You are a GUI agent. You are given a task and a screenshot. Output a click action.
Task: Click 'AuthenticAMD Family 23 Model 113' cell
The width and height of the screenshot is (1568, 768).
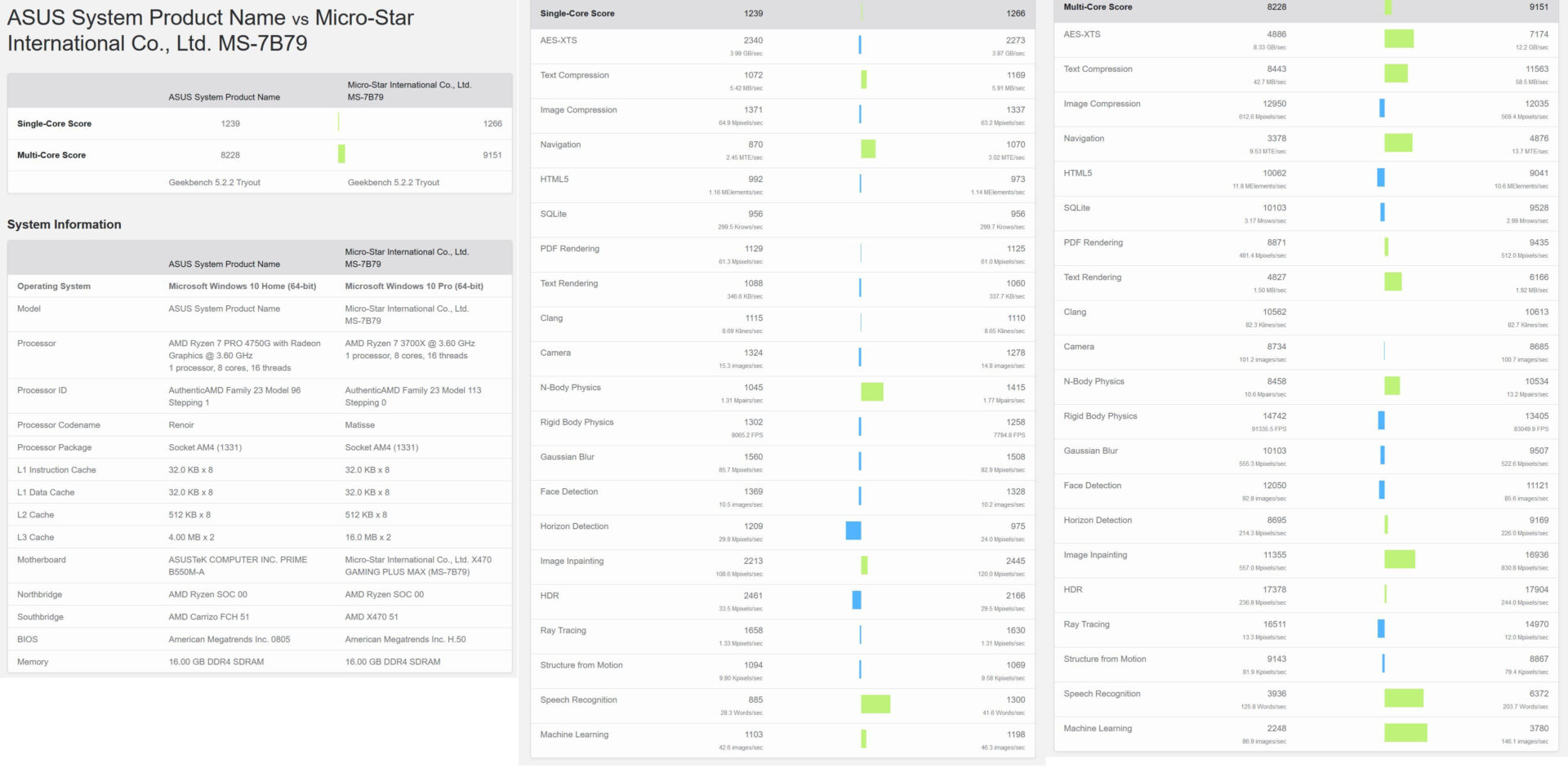pyautogui.click(x=412, y=397)
